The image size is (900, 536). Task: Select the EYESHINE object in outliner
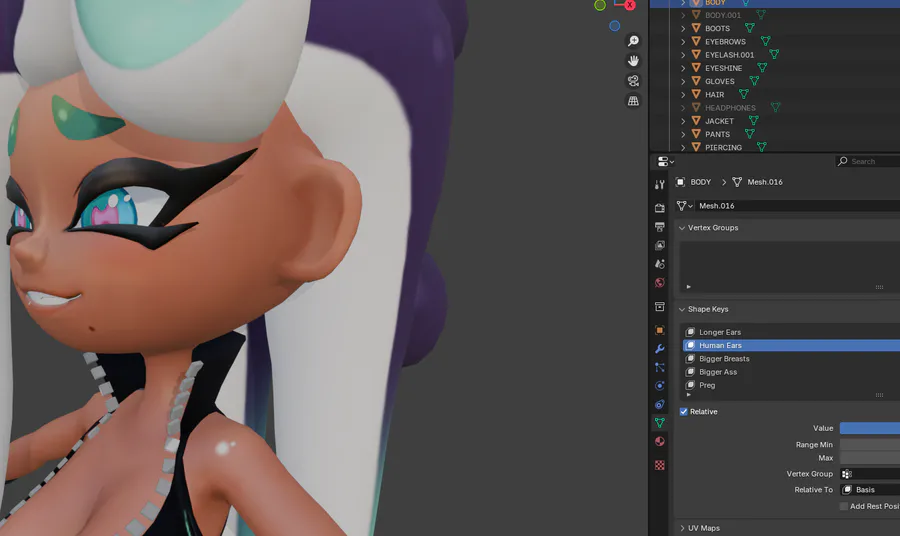(x=723, y=68)
